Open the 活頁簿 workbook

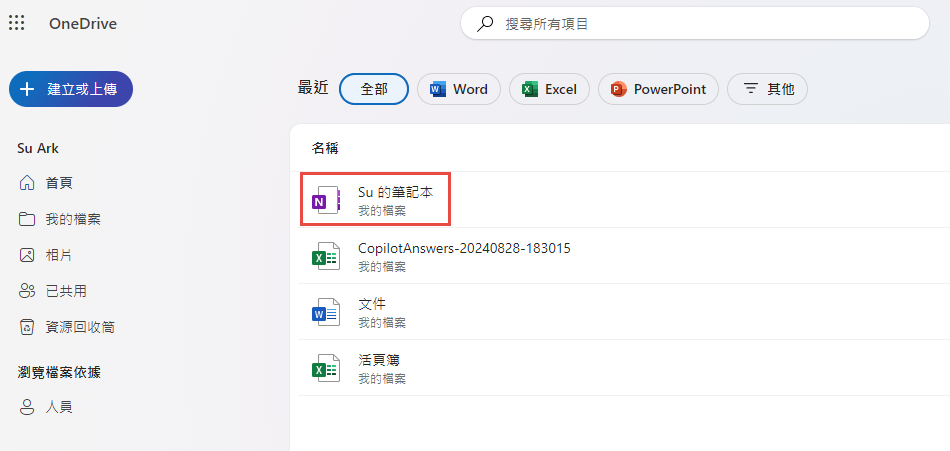pyautogui.click(x=379, y=360)
